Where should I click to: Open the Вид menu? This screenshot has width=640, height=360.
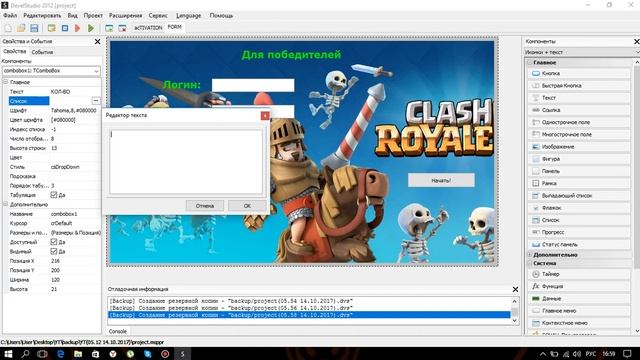coord(73,16)
